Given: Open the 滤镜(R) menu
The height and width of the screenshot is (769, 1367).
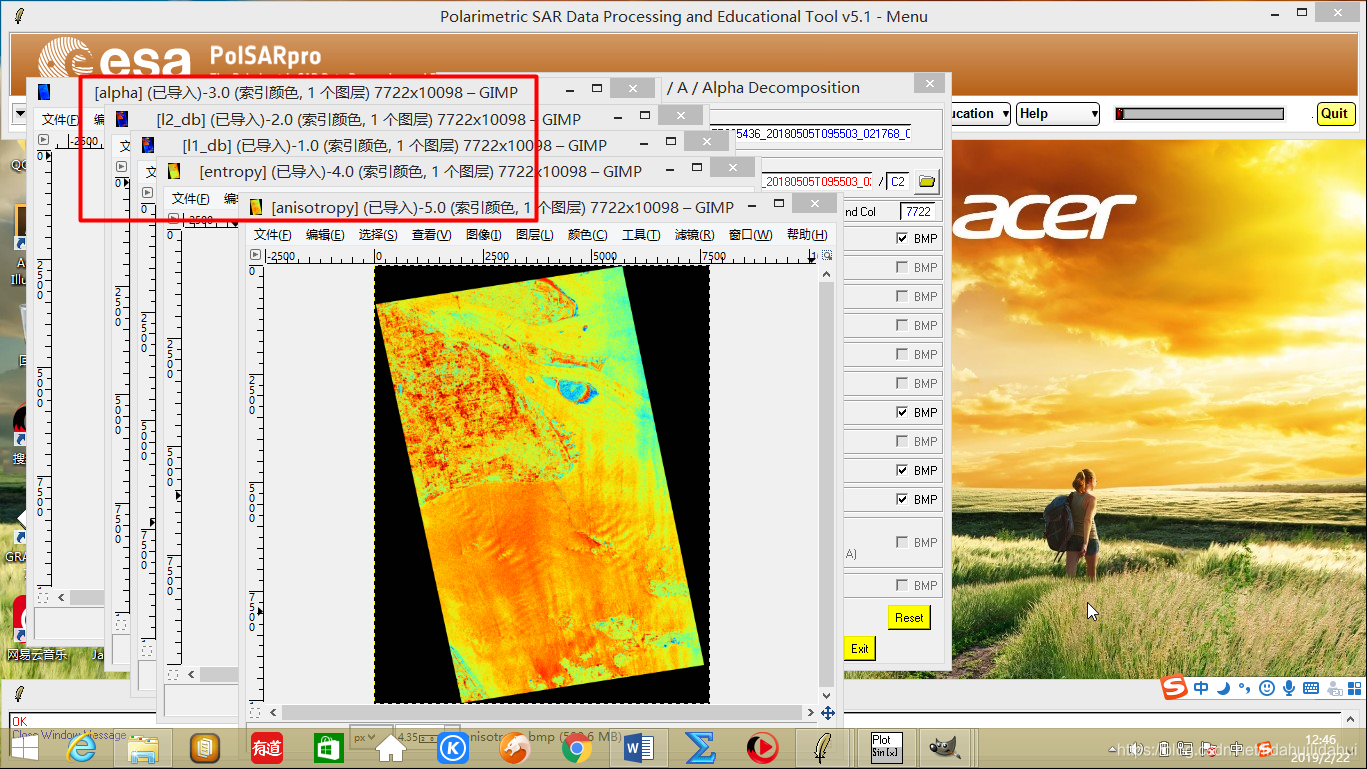Looking at the screenshot, I should (x=694, y=235).
